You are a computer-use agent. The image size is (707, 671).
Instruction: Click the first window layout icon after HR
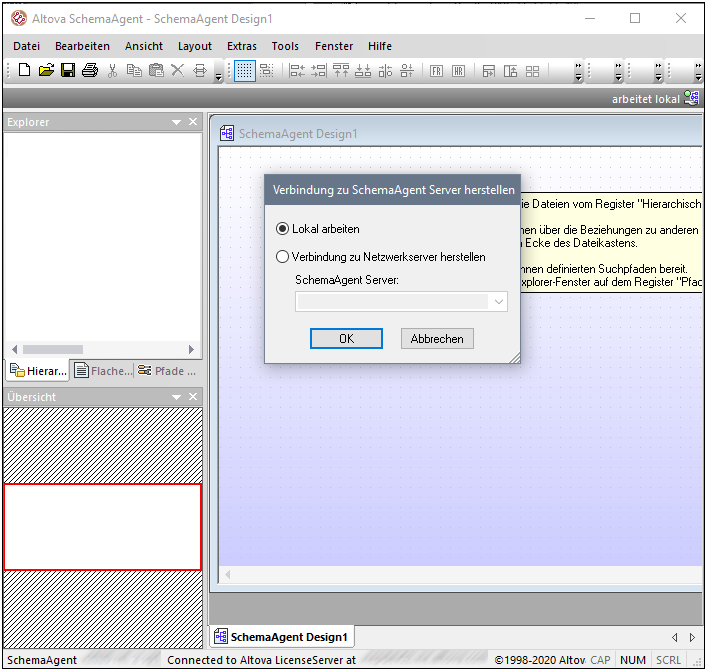click(489, 71)
